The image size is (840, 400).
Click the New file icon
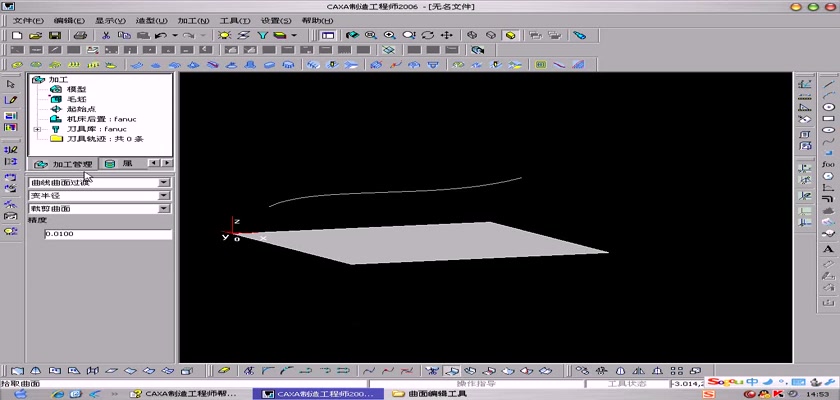pos(17,35)
